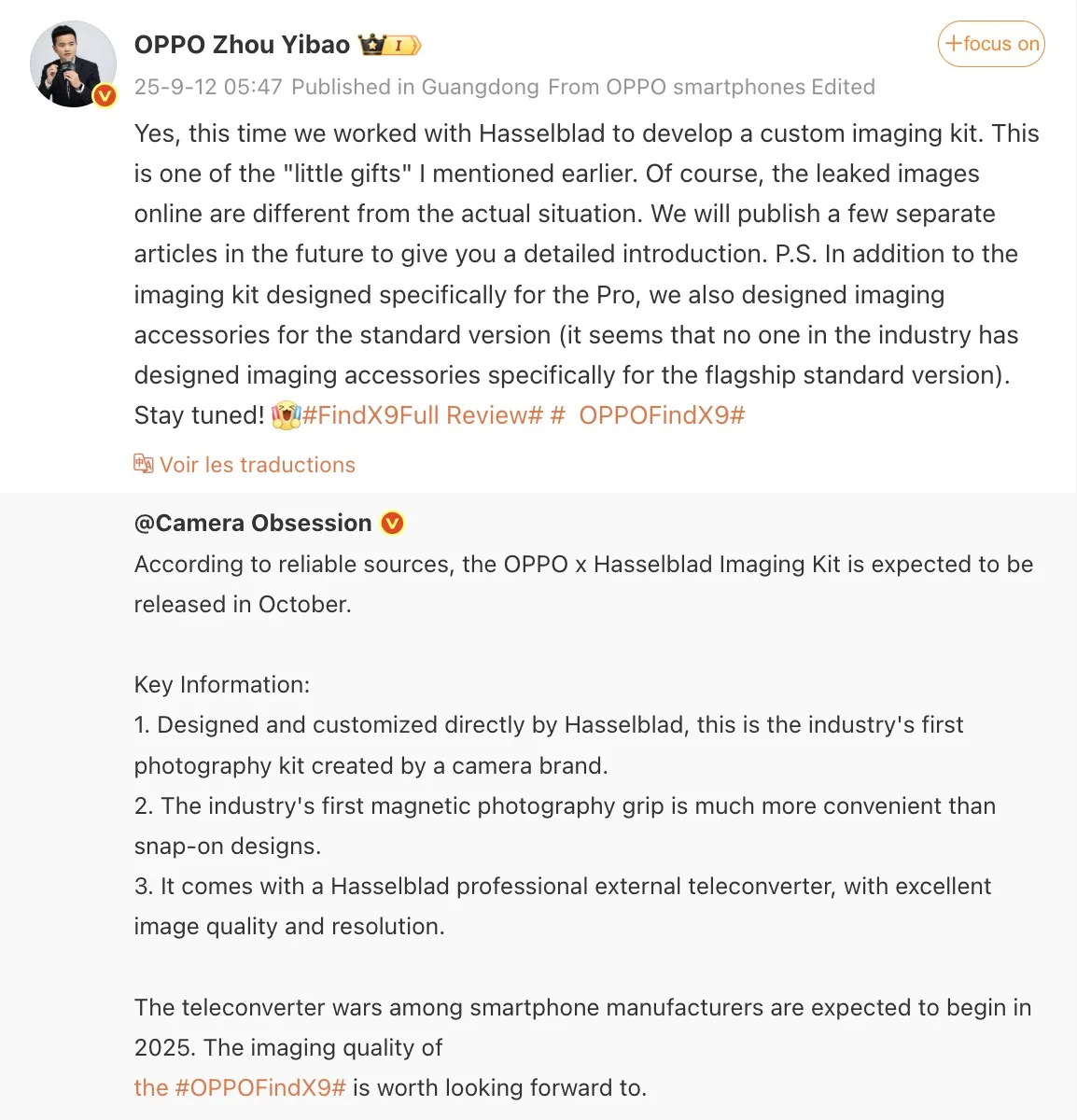The width and height of the screenshot is (1077, 1120).
Task: Open the @Camera Obsession profile link
Action: (253, 524)
